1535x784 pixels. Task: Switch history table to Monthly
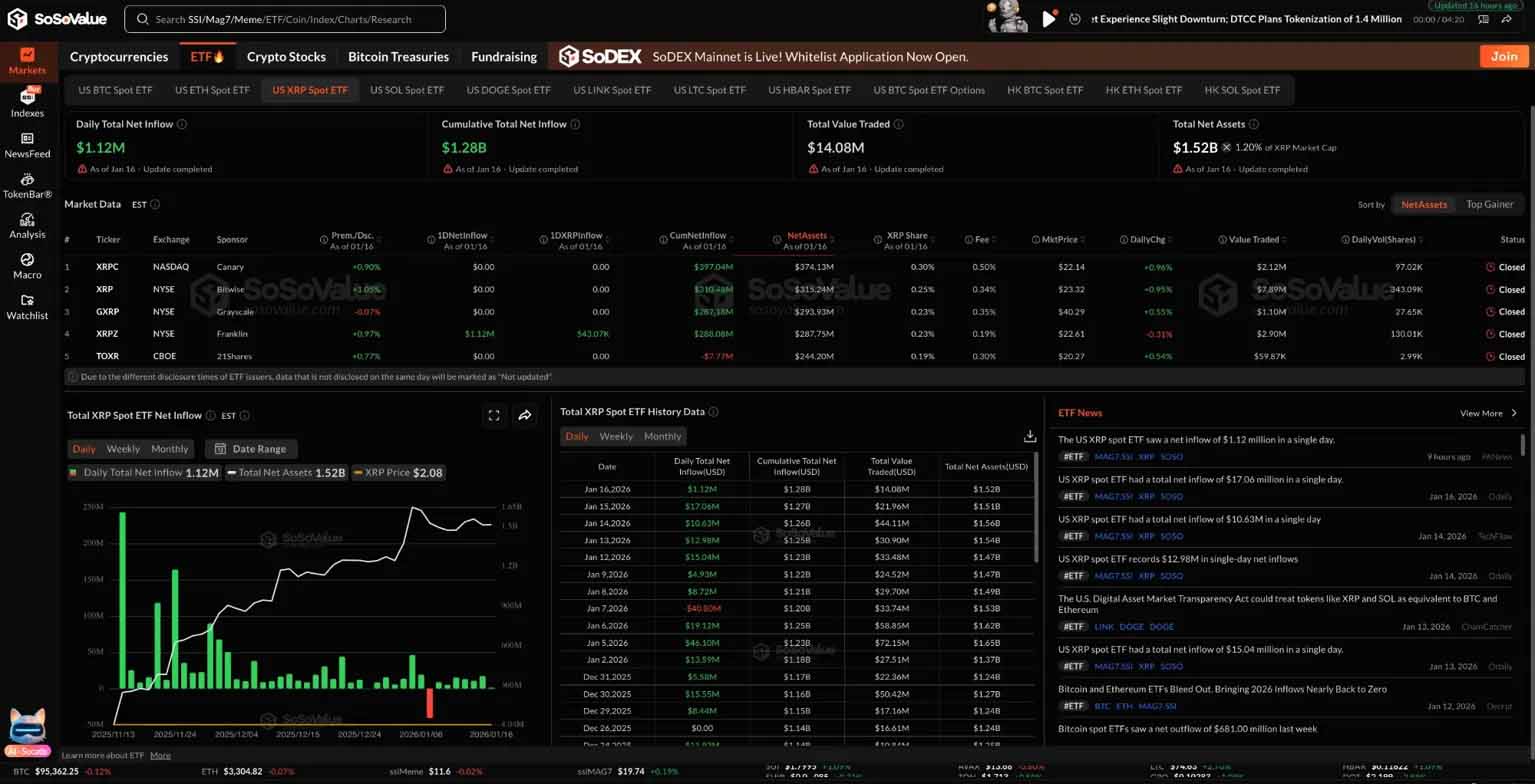point(662,436)
